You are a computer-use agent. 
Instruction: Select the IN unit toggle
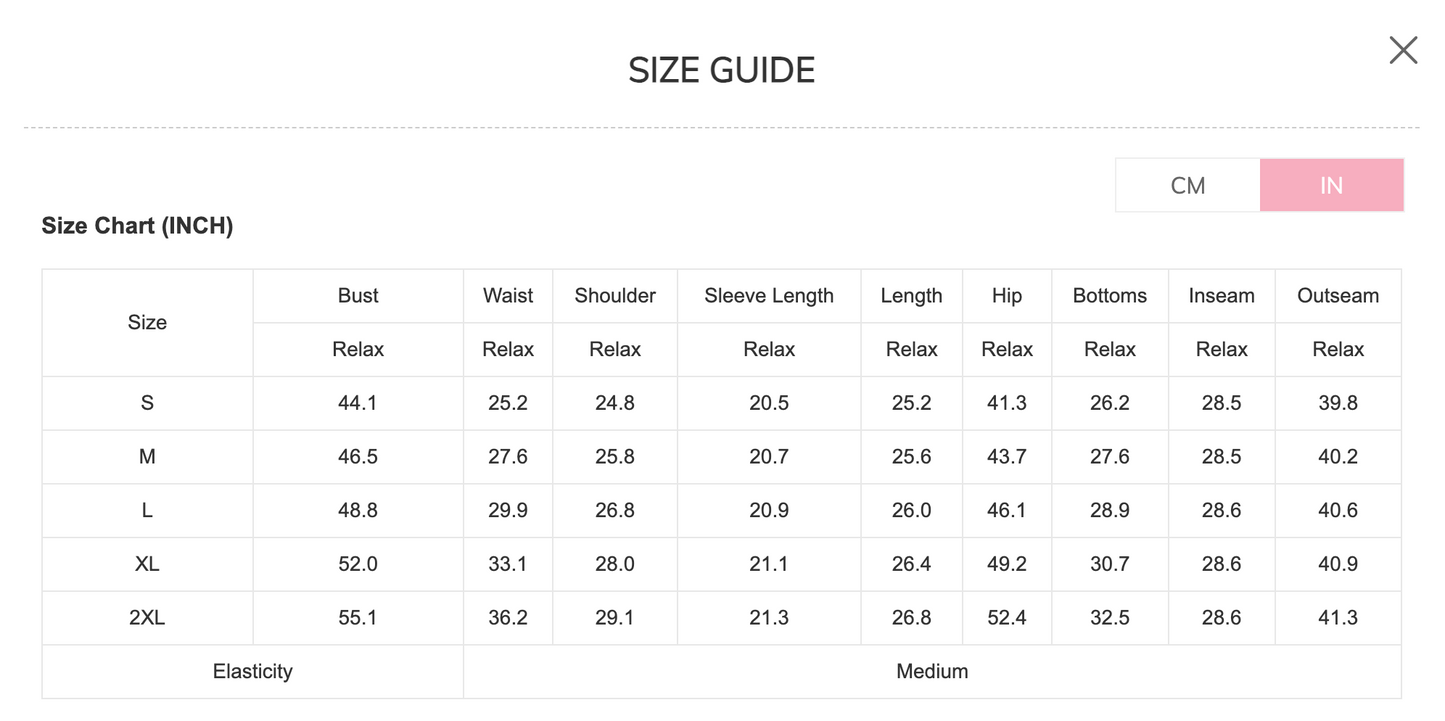tap(1331, 185)
